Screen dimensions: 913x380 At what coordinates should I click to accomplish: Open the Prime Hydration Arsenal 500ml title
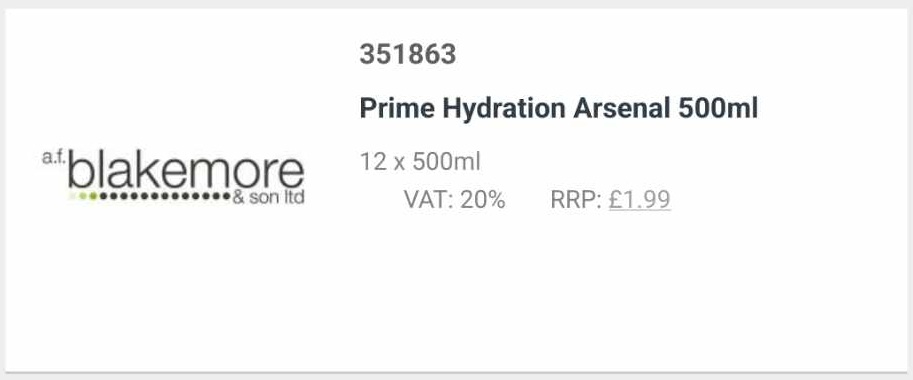pyautogui.click(x=558, y=109)
